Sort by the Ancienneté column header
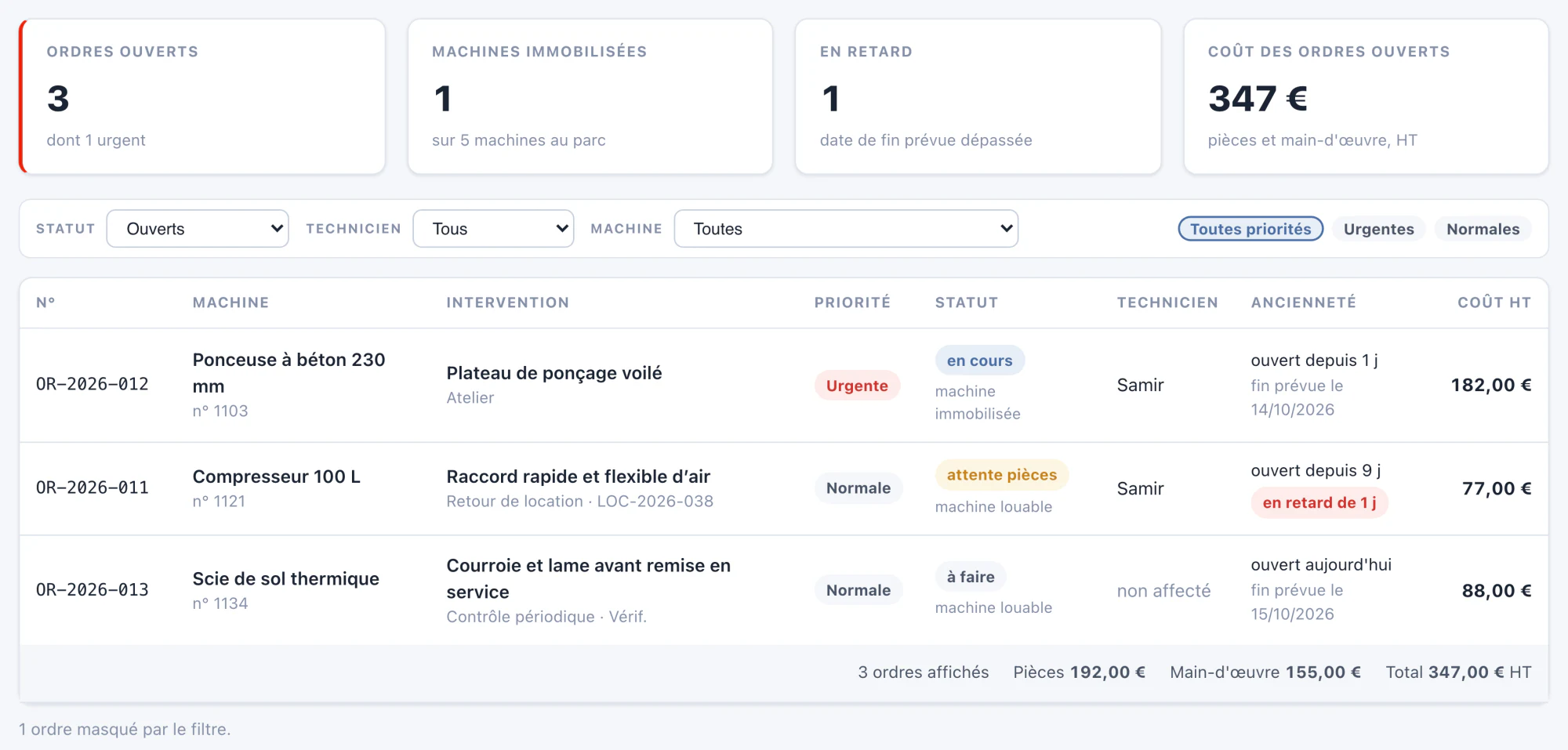 (1303, 303)
